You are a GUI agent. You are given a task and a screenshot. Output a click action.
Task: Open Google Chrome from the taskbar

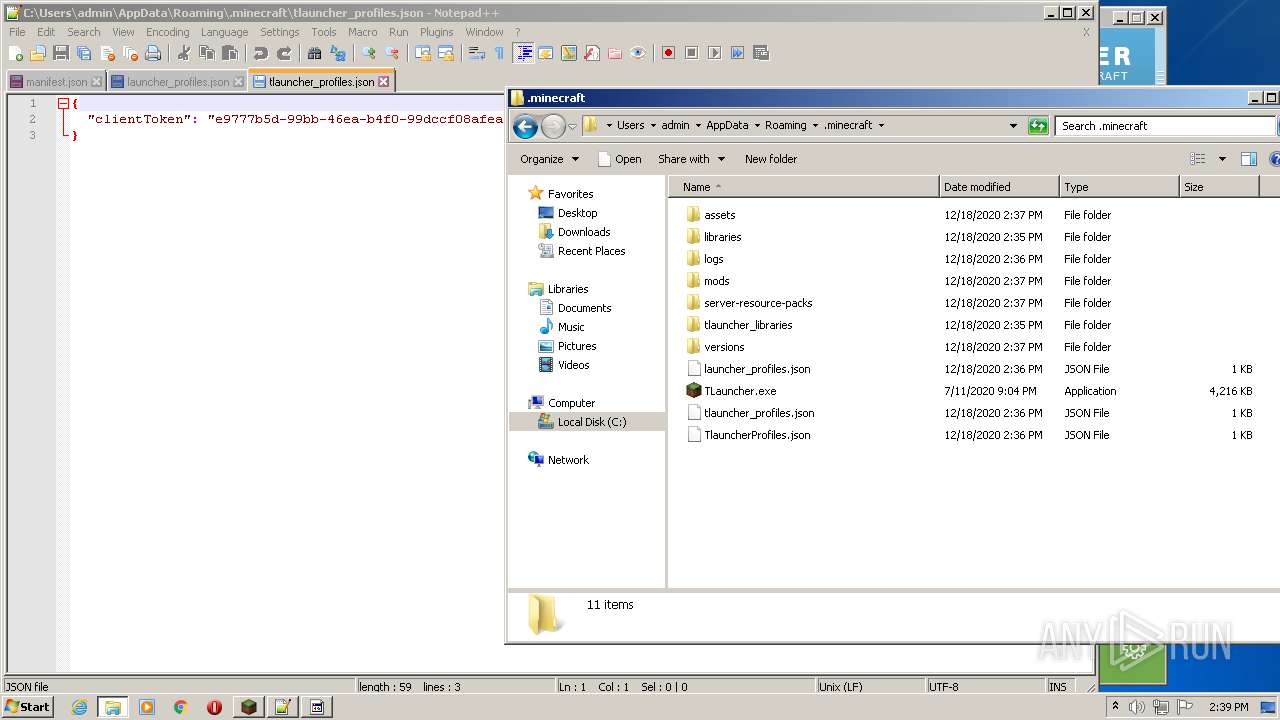point(180,707)
